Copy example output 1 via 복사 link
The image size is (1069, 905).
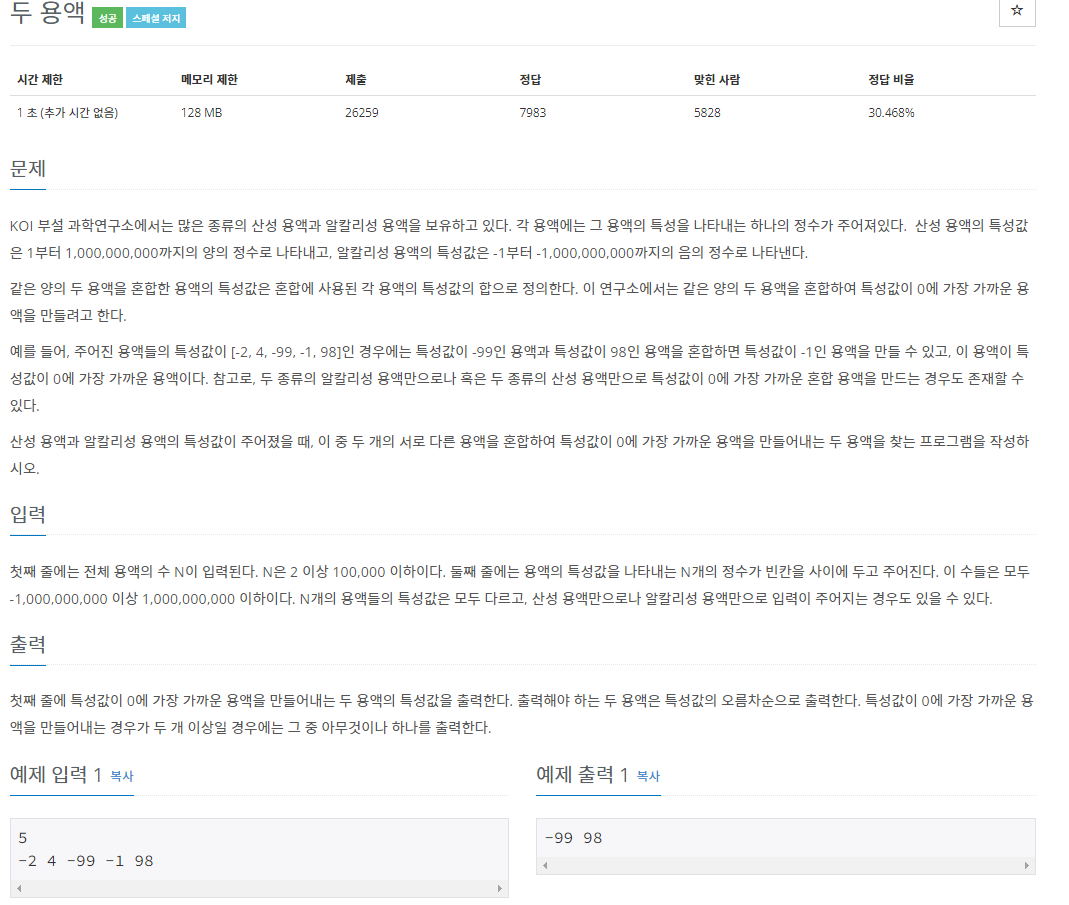[648, 776]
